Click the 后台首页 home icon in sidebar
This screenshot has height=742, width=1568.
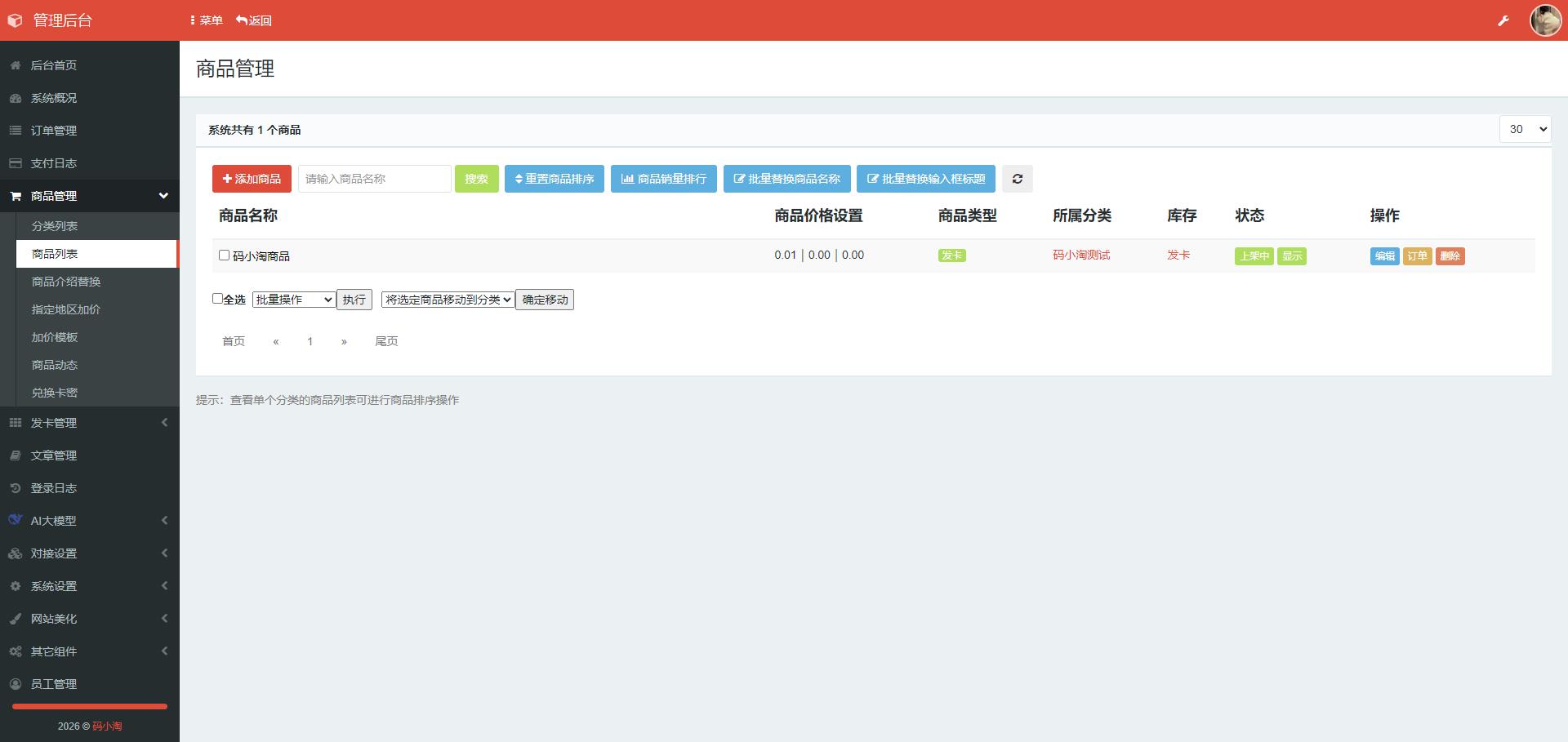tap(16, 65)
